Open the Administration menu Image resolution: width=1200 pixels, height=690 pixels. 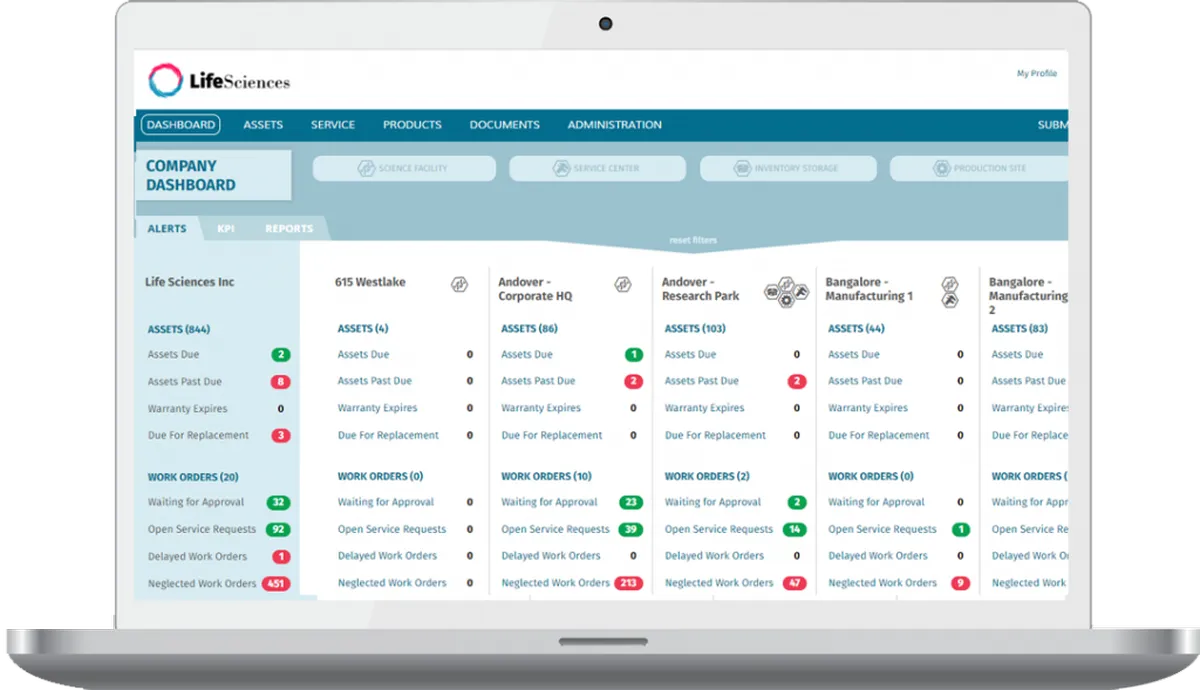click(x=615, y=125)
